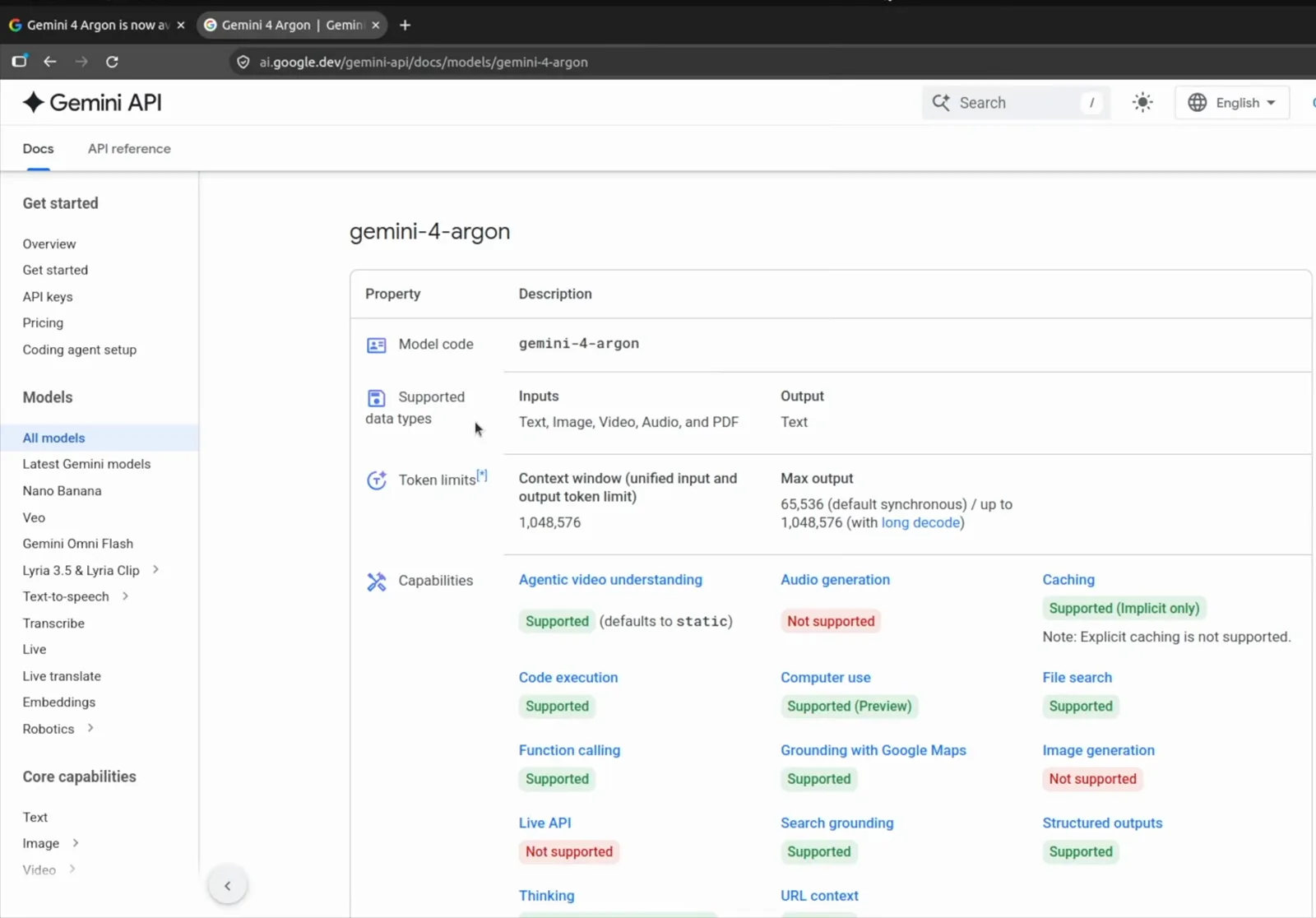Click the search sparkle magnifier icon
The image size is (1316, 918).
941,102
